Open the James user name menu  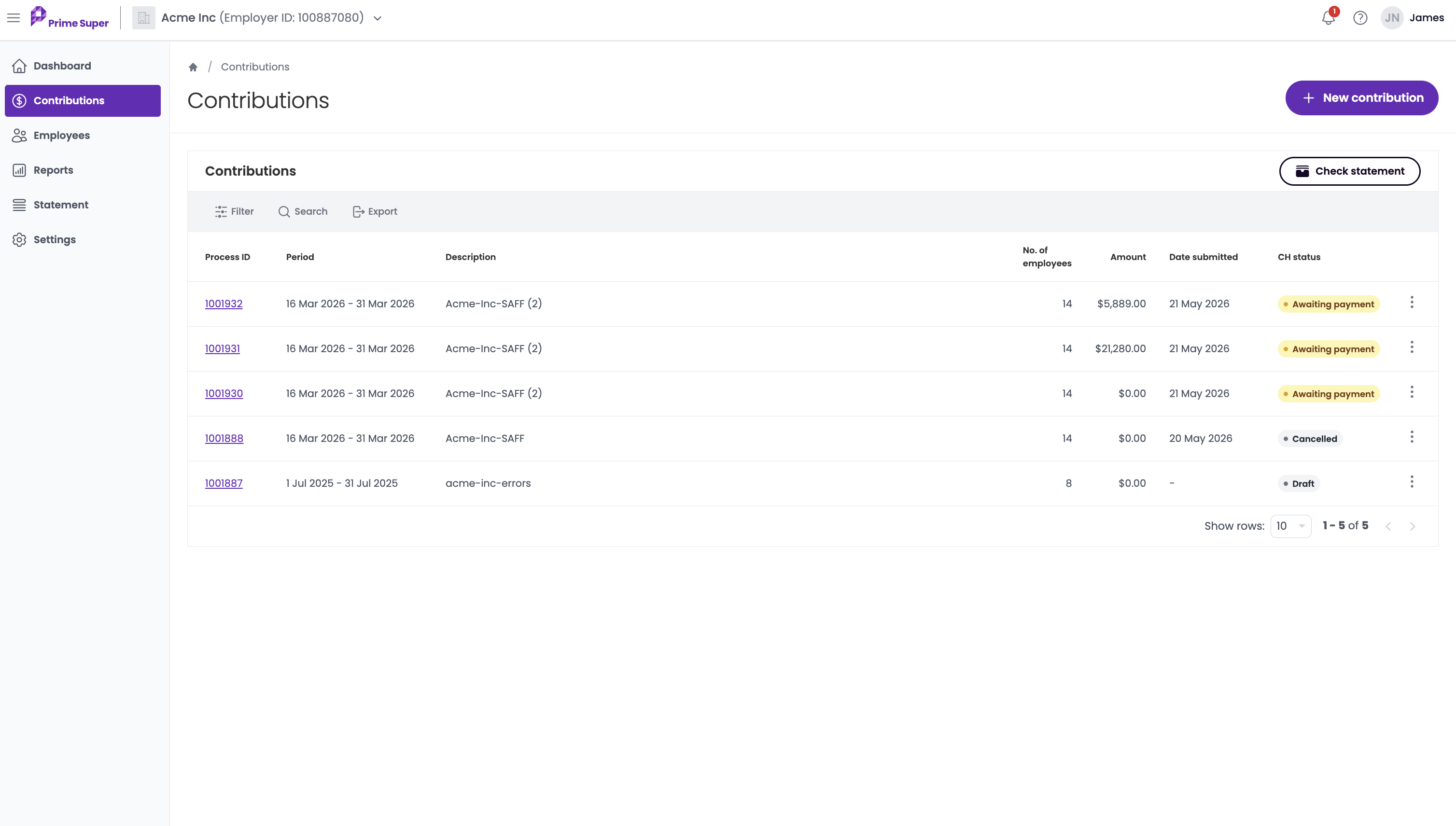[x=1427, y=17]
